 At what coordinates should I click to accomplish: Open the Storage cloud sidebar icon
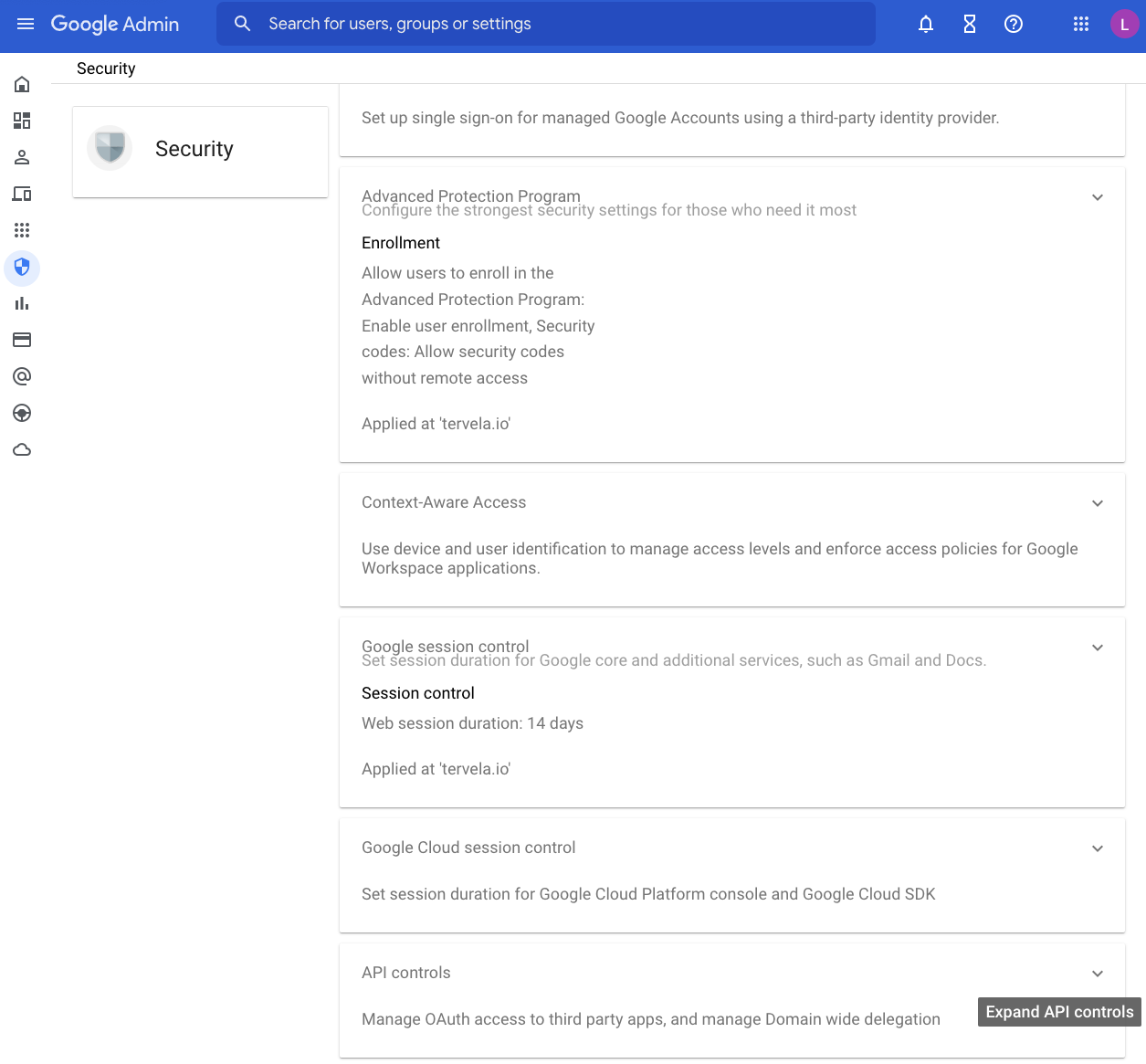[x=22, y=449]
